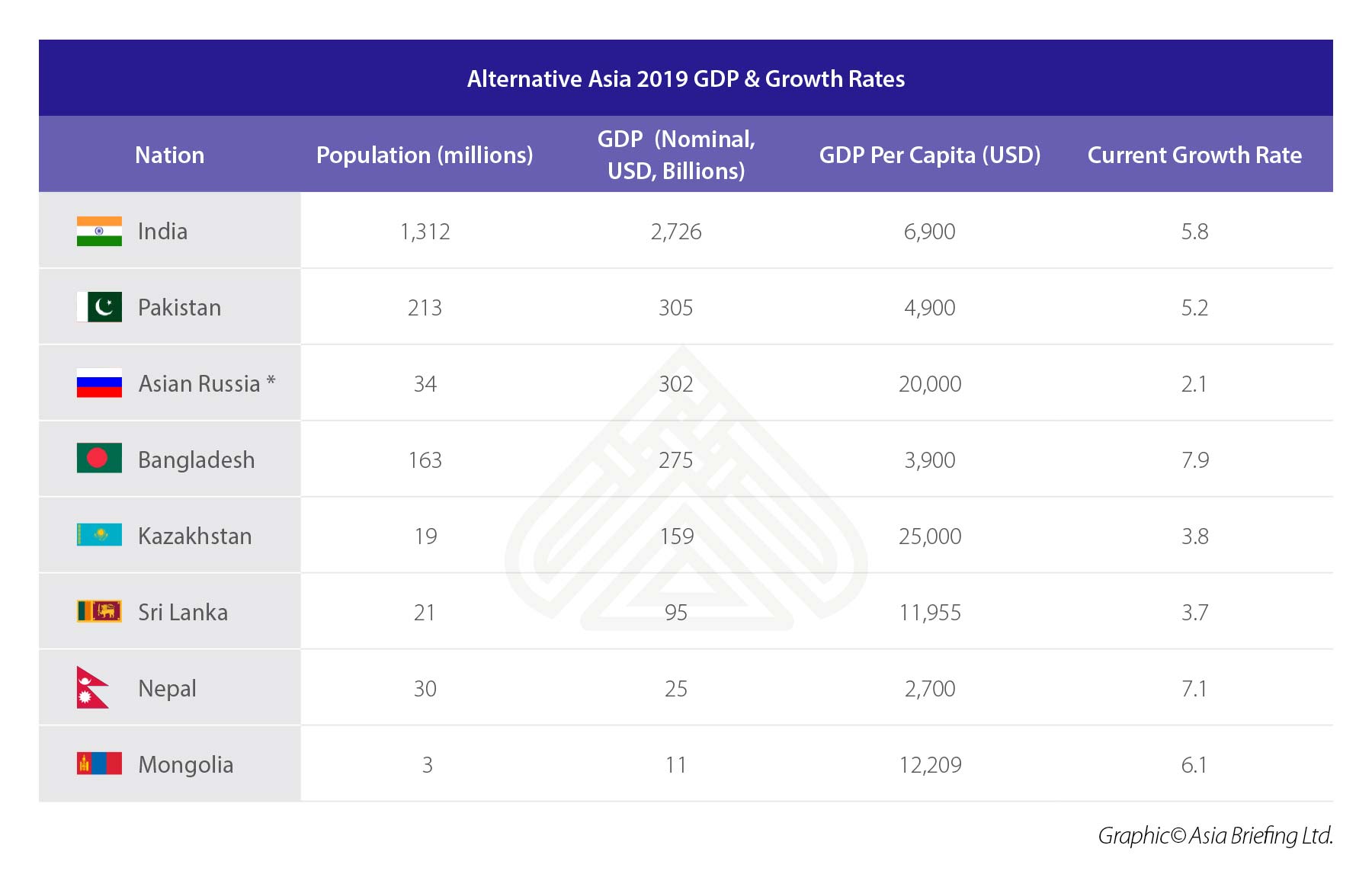This screenshot has height=887, width=1372.
Task: Click the Nepal flag icon
Action: (91, 687)
